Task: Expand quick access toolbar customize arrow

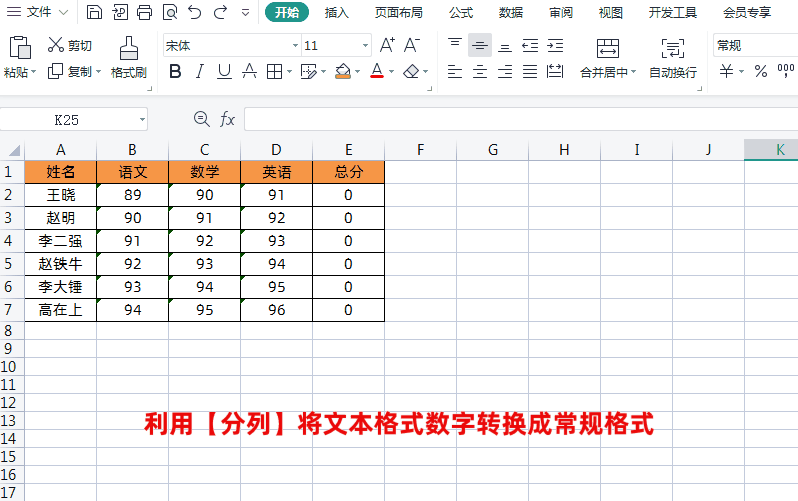Action: 245,12
